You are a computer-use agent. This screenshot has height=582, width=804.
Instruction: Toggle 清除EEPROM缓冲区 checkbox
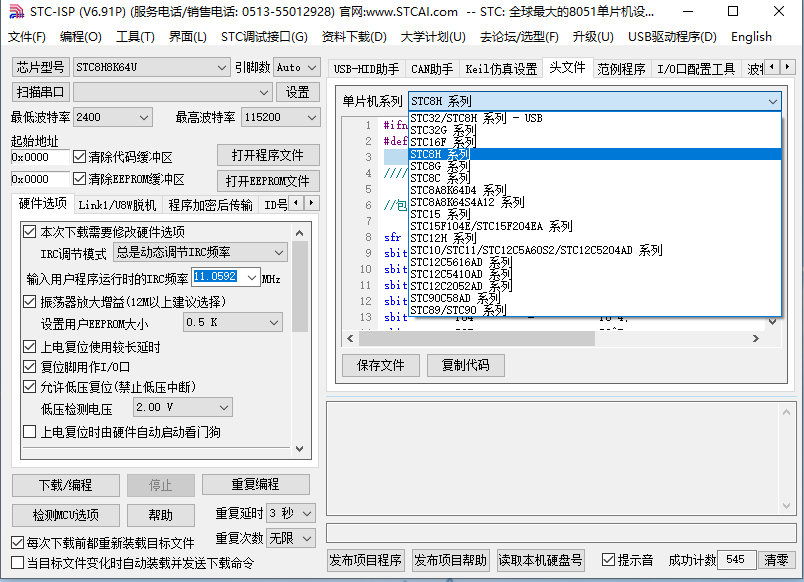[79, 178]
